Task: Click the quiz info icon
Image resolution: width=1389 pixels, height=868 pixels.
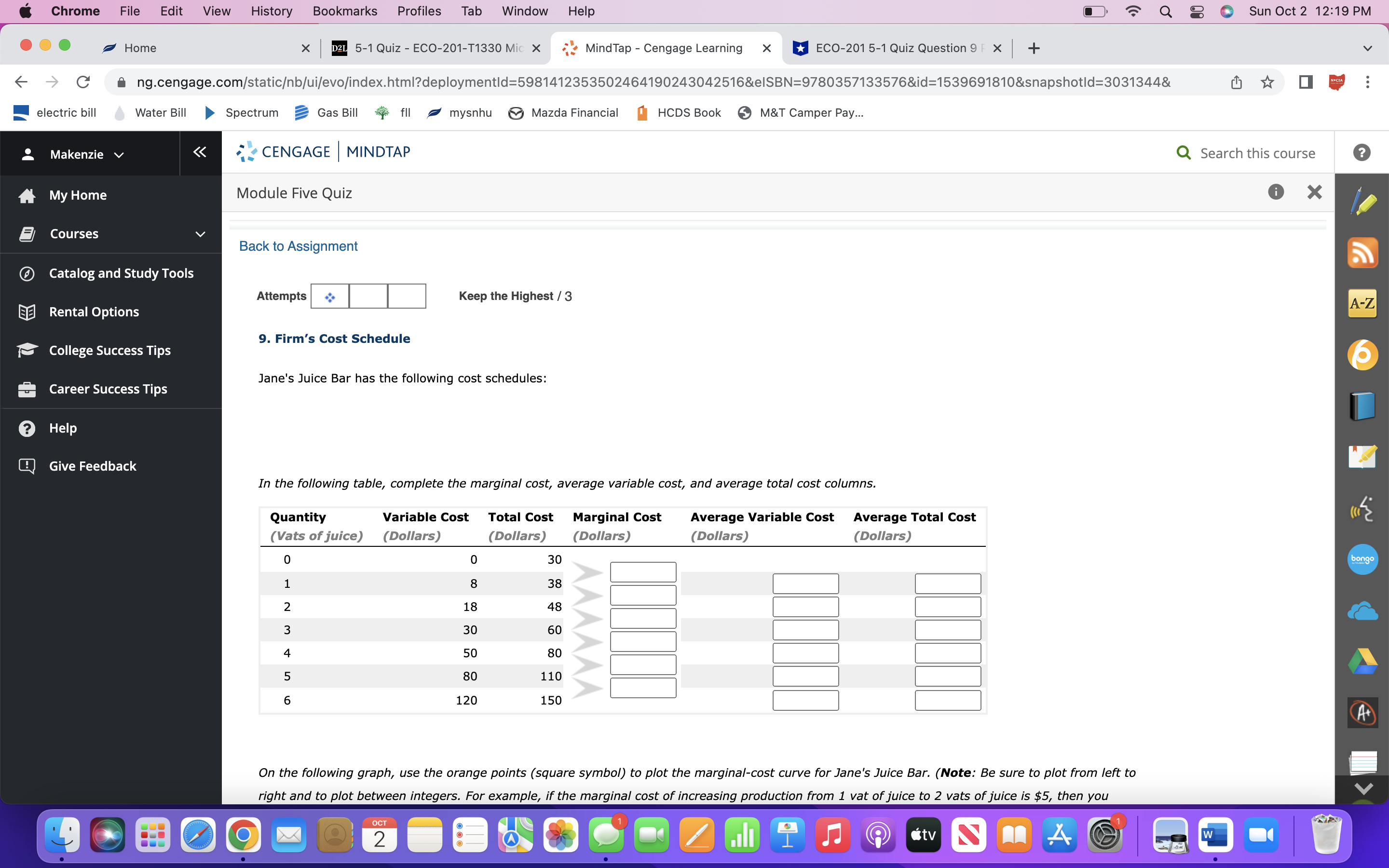Action: [x=1277, y=192]
